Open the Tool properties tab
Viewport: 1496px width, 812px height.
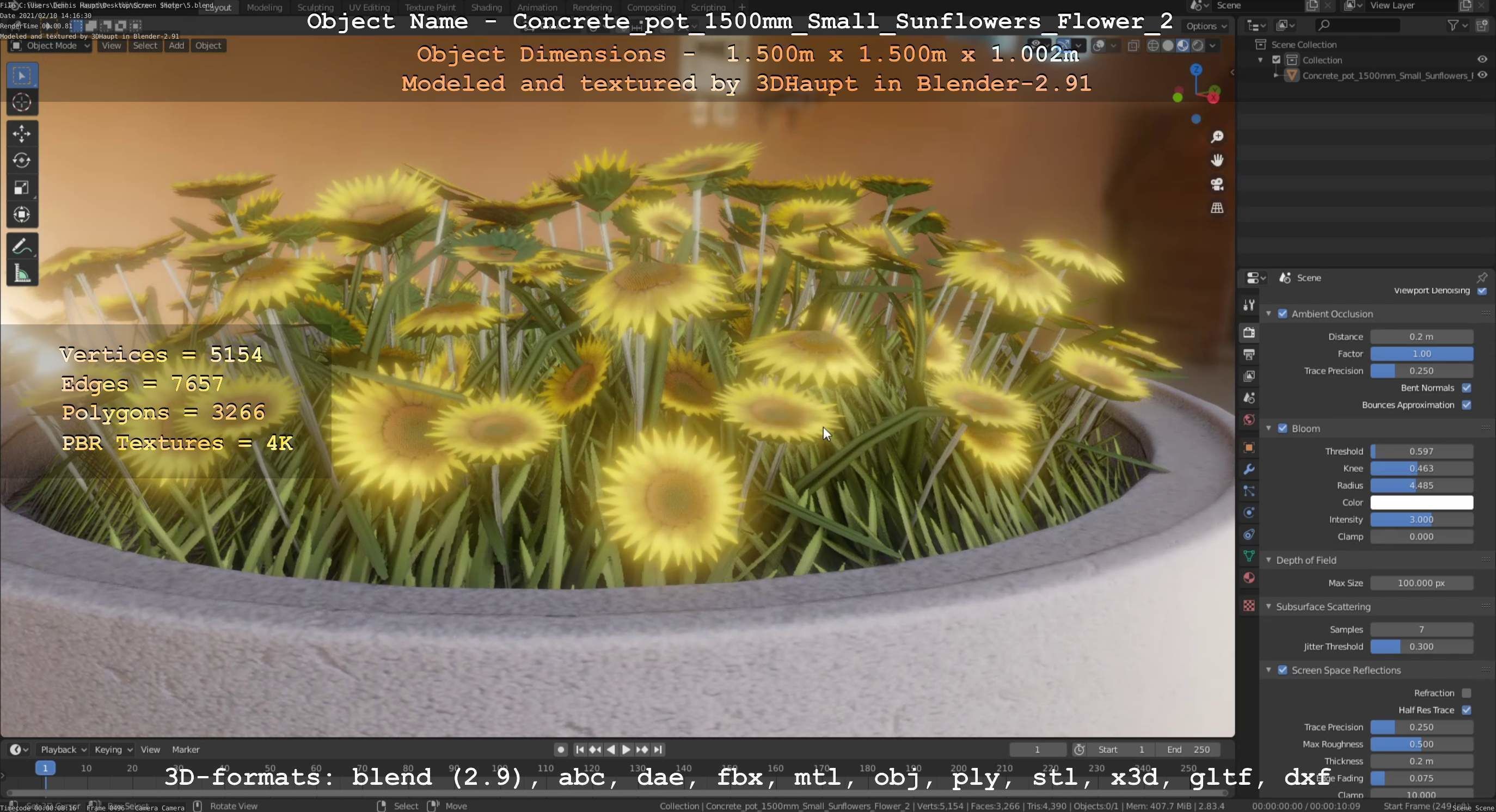point(1249,305)
